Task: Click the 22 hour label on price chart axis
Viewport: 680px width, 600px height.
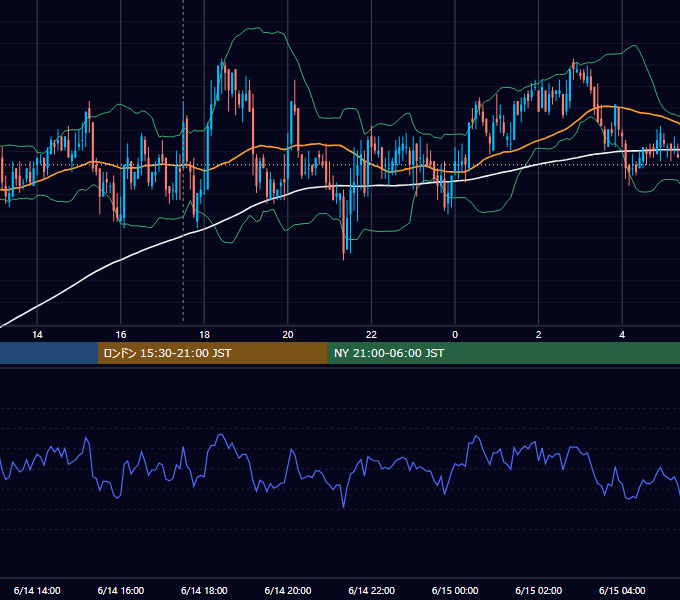Action: coord(371,335)
